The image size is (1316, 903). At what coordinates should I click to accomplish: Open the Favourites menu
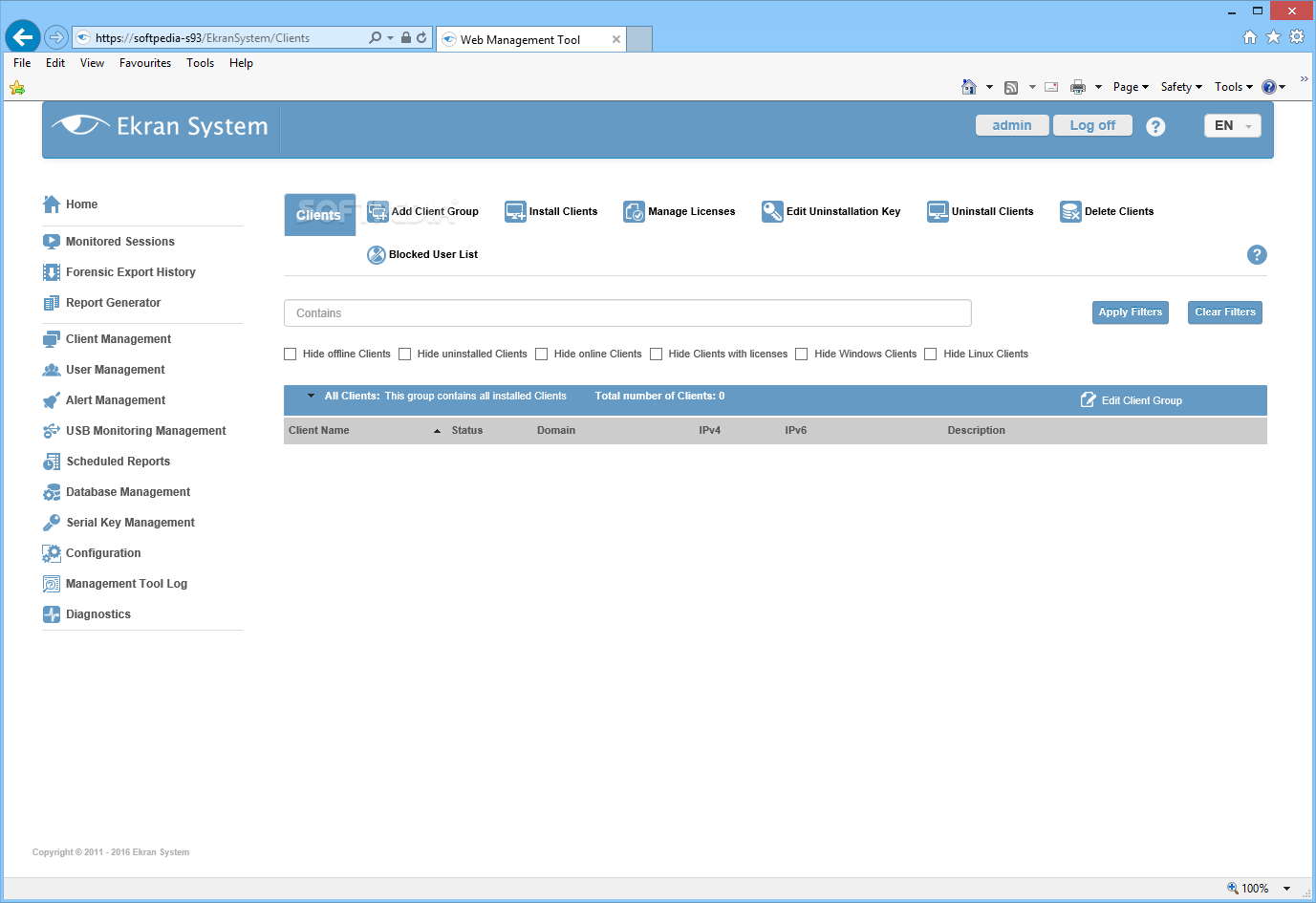[x=145, y=63]
